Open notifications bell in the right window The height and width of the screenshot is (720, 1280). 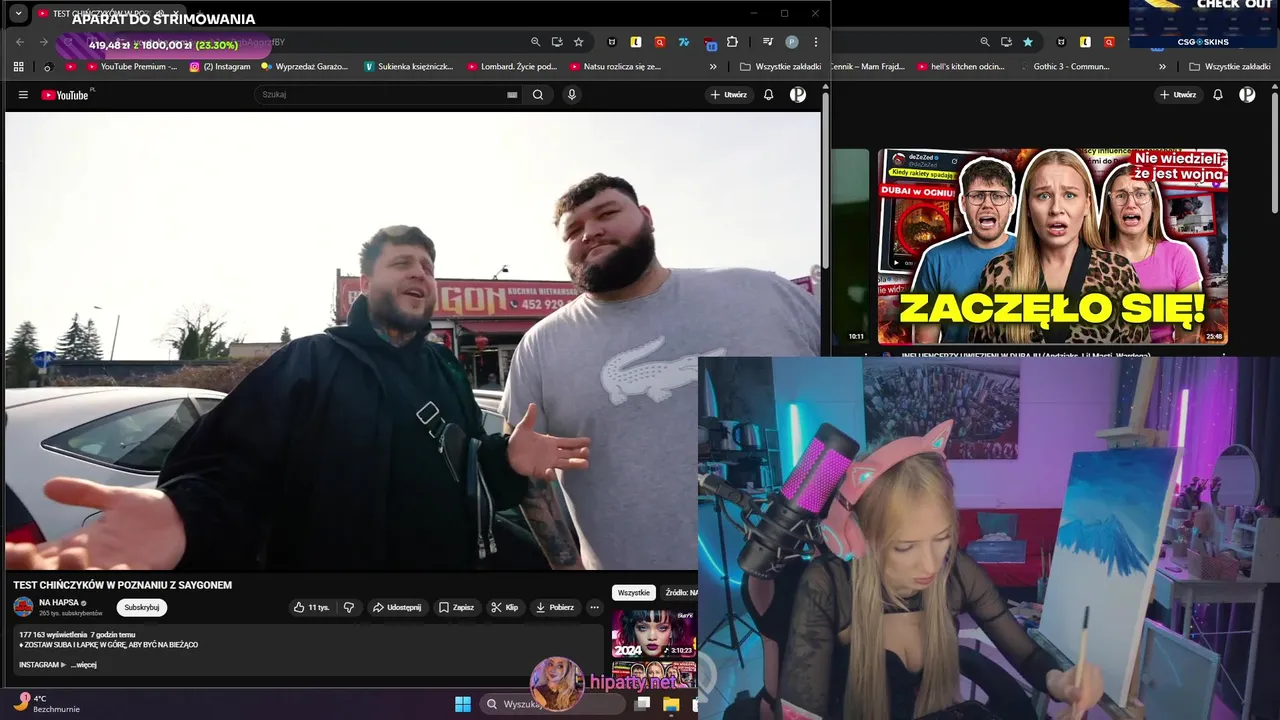tap(1217, 95)
